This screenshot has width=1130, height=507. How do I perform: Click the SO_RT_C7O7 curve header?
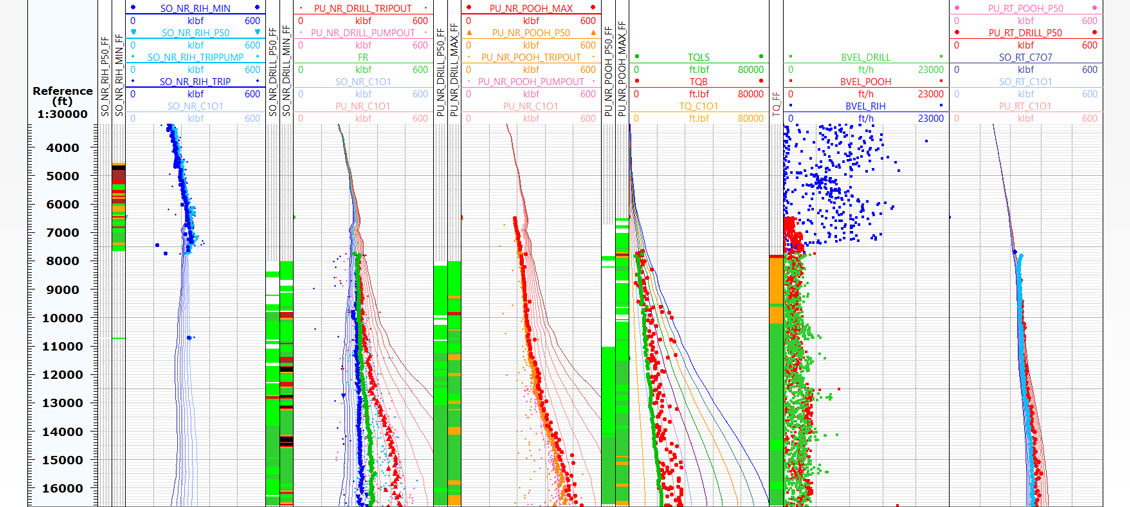[x=1026, y=57]
